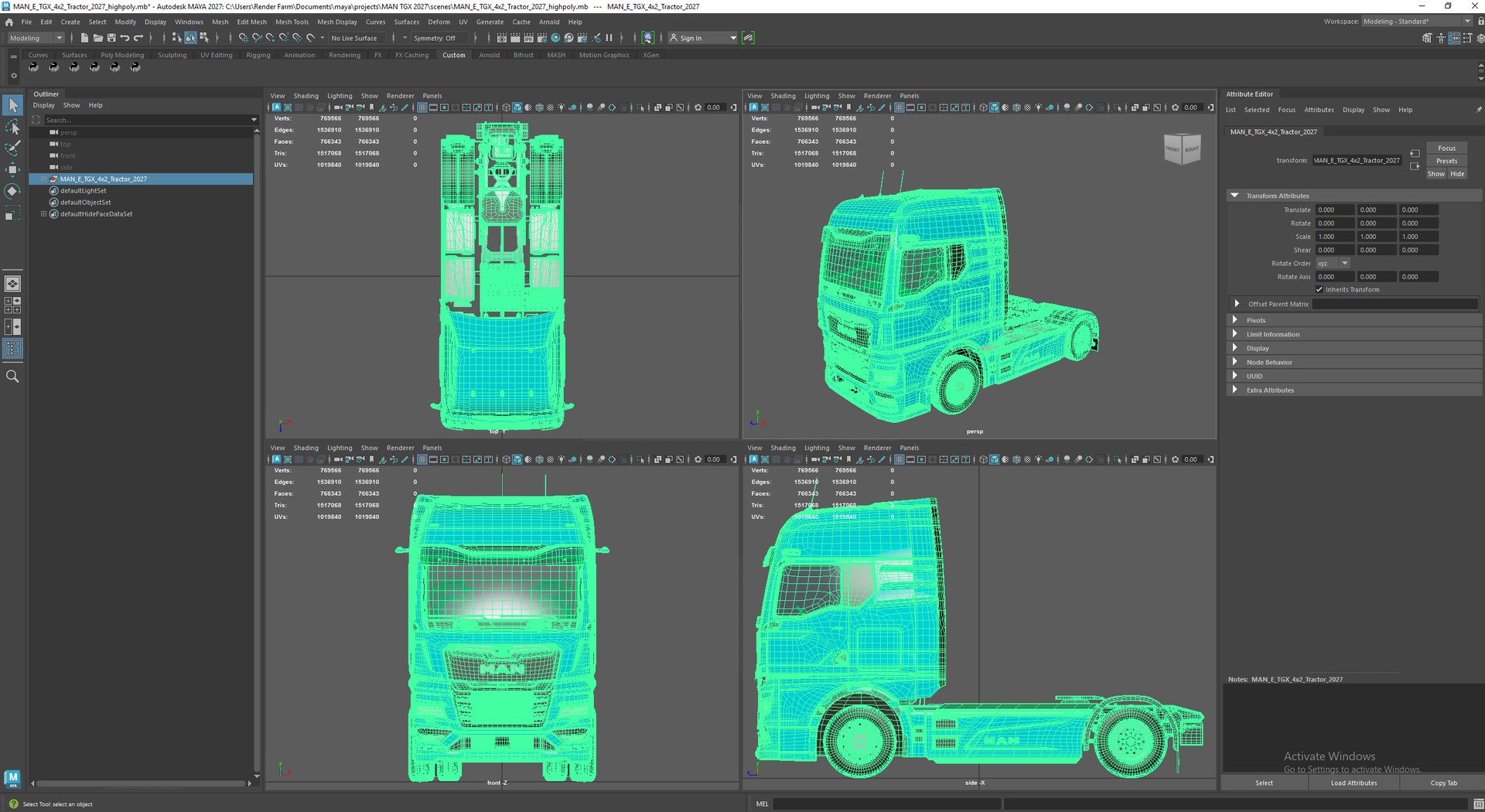Select the Move tool in the toolbox
The image size is (1485, 812).
(12, 169)
